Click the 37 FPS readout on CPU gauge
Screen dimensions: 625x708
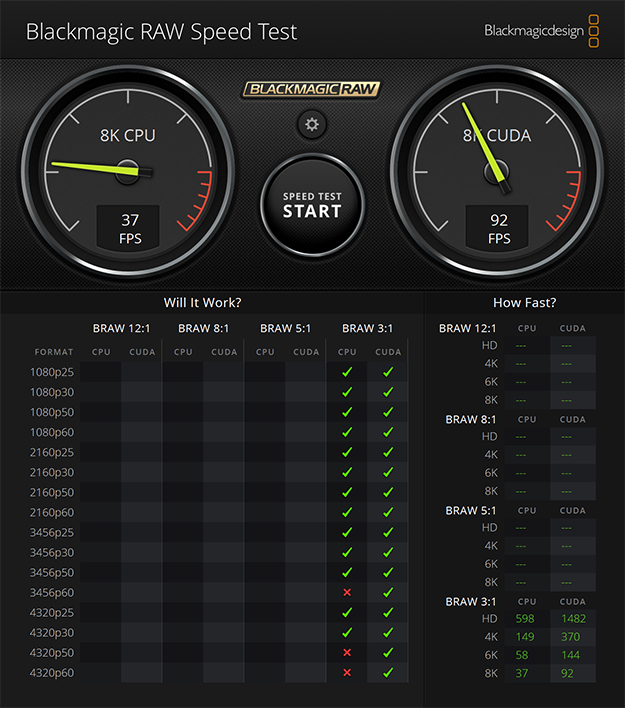127,228
